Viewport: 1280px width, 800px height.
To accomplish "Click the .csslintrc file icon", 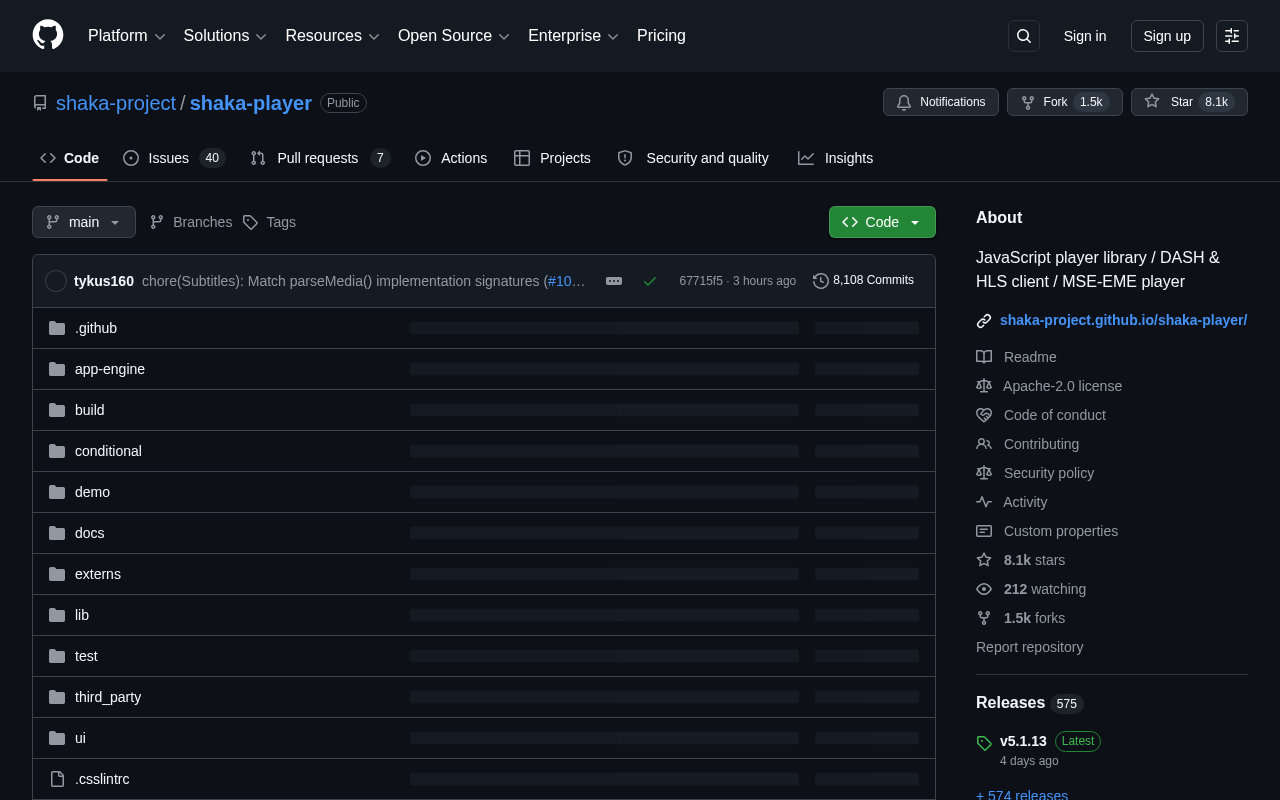I will (57, 779).
